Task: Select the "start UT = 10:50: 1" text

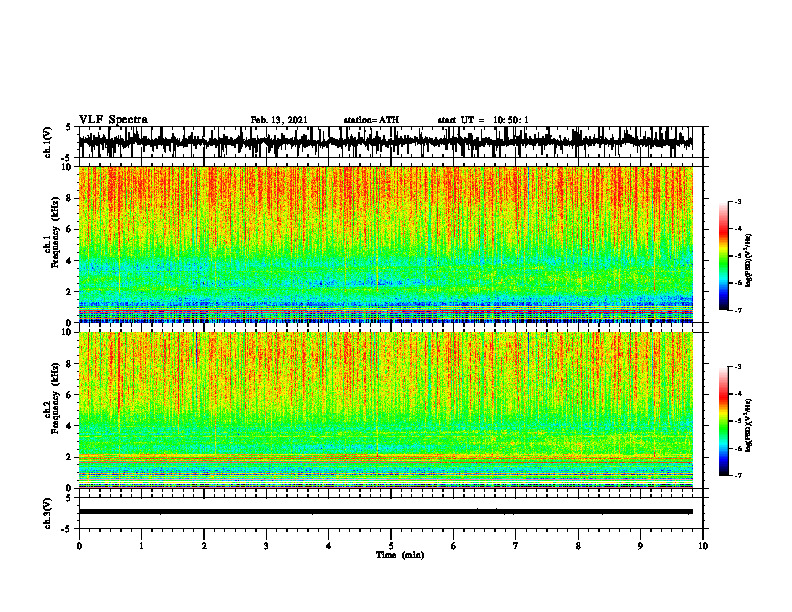Action: click(x=483, y=120)
